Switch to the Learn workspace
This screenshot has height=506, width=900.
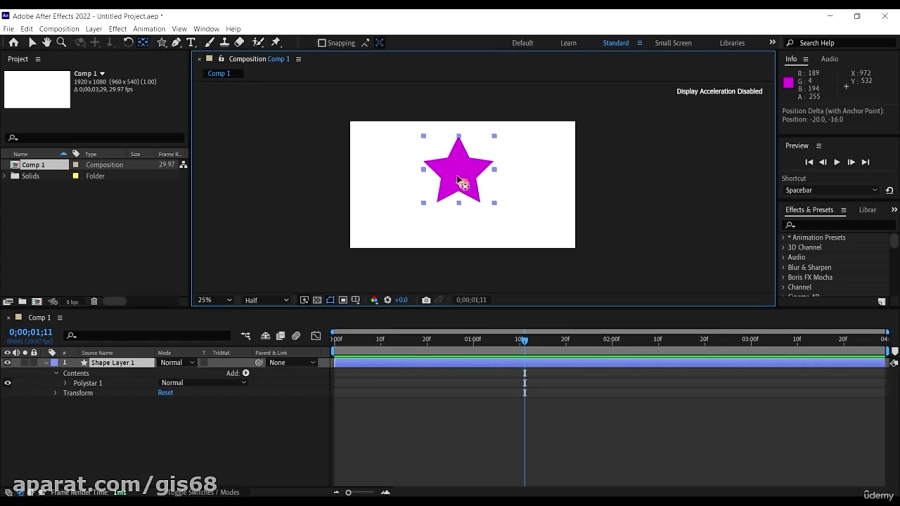click(568, 43)
